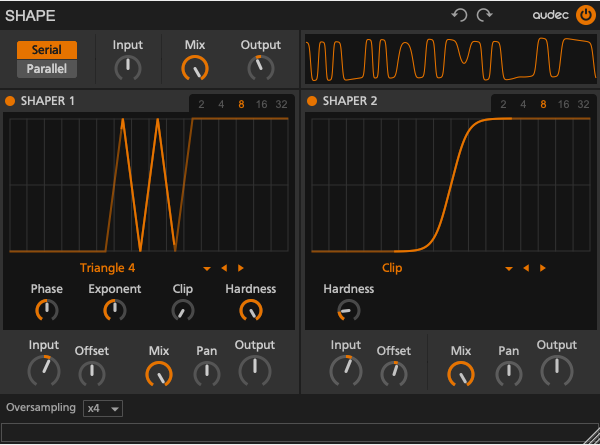600x445 pixels.
Task: Click the Triangle 4 shape name
Action: tap(108, 268)
